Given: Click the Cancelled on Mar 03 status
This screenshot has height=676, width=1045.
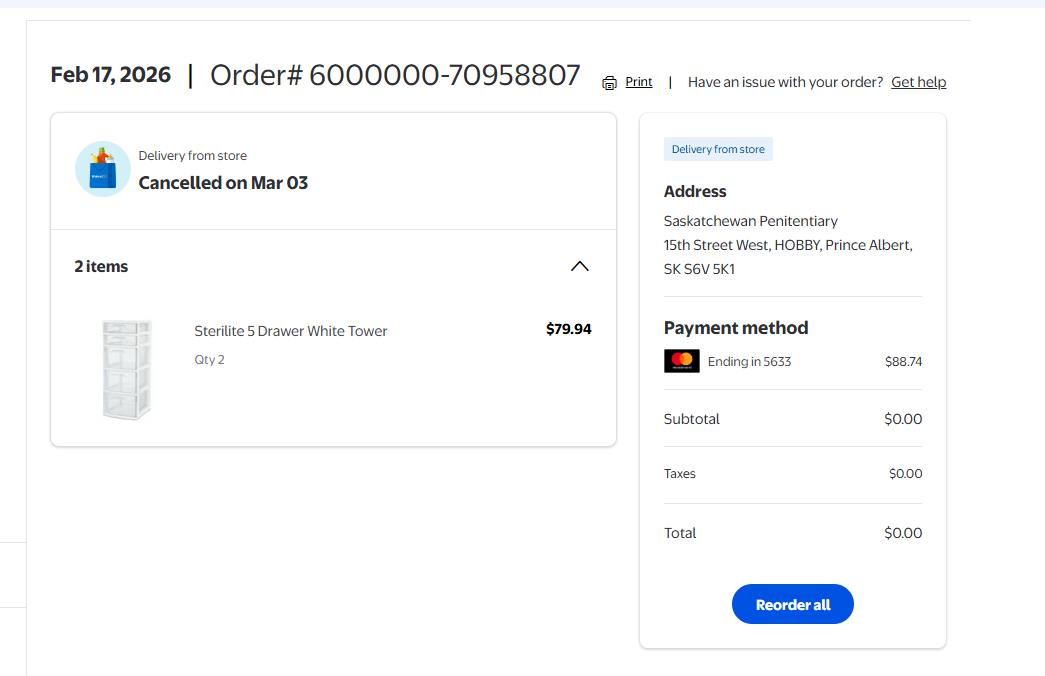Looking at the screenshot, I should (x=223, y=183).
